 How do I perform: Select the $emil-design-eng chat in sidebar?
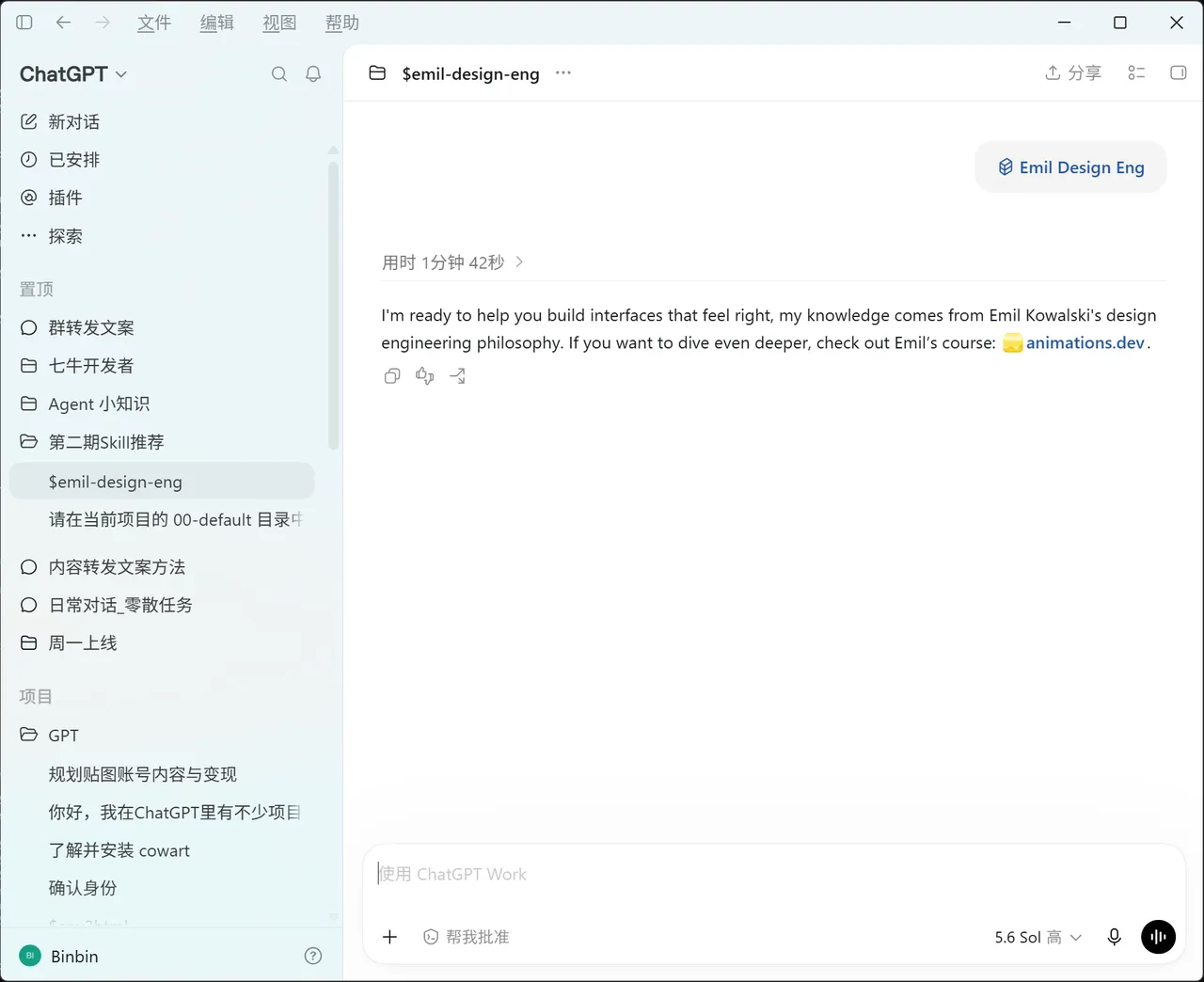162,482
